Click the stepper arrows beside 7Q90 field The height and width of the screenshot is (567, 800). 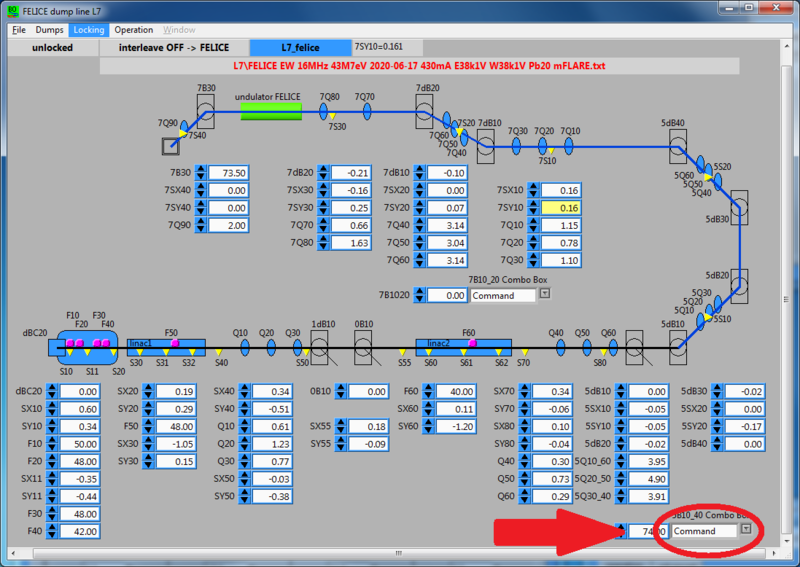pyautogui.click(x=200, y=225)
